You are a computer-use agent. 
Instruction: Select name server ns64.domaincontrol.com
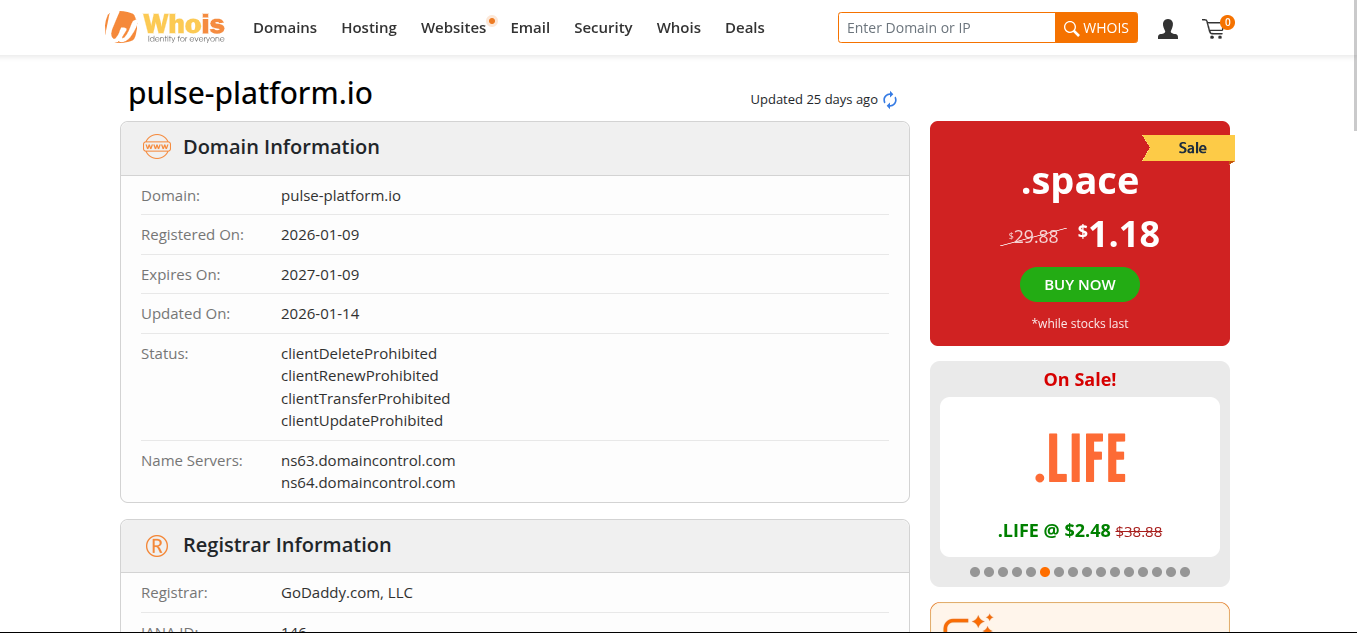pyautogui.click(x=368, y=483)
